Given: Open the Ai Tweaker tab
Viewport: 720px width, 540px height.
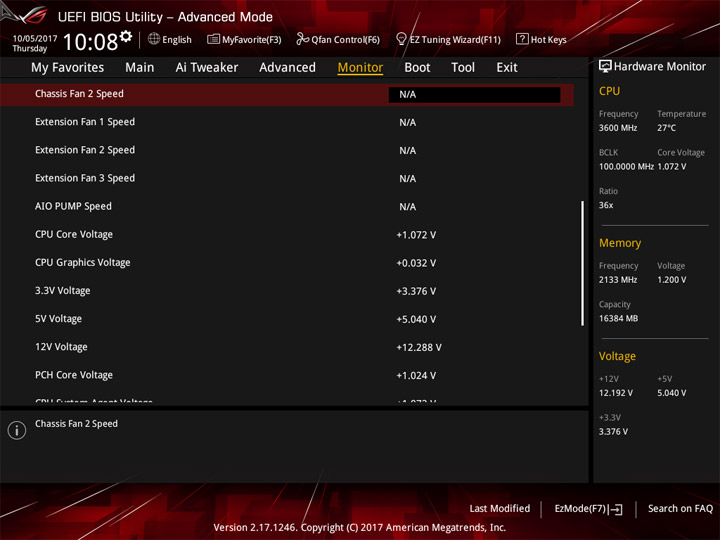Looking at the screenshot, I should tap(207, 68).
